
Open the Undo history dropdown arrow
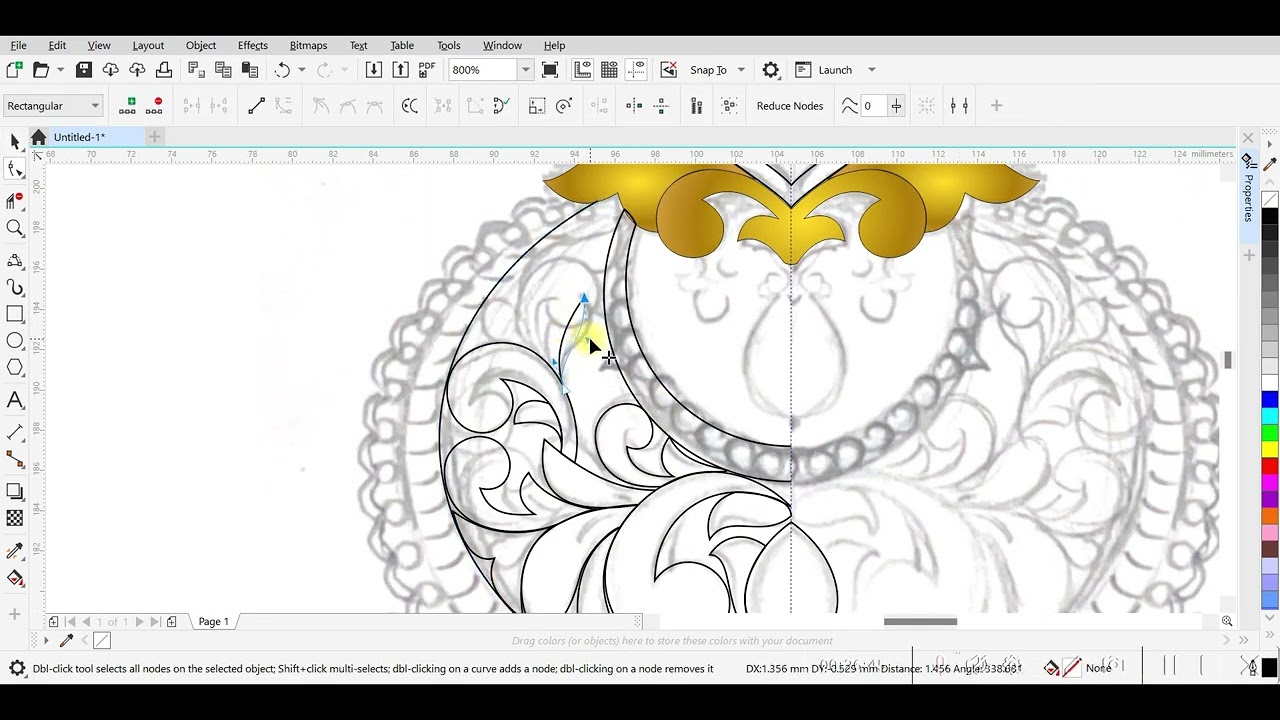pos(301,70)
